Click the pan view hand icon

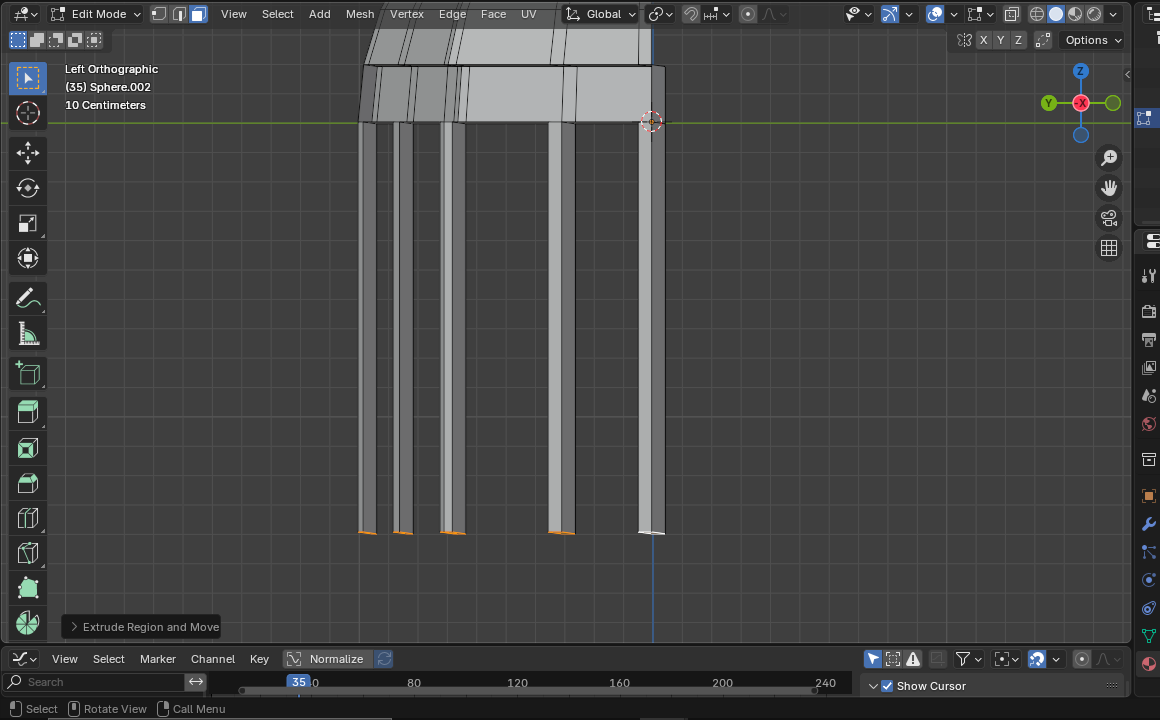[x=1108, y=188]
